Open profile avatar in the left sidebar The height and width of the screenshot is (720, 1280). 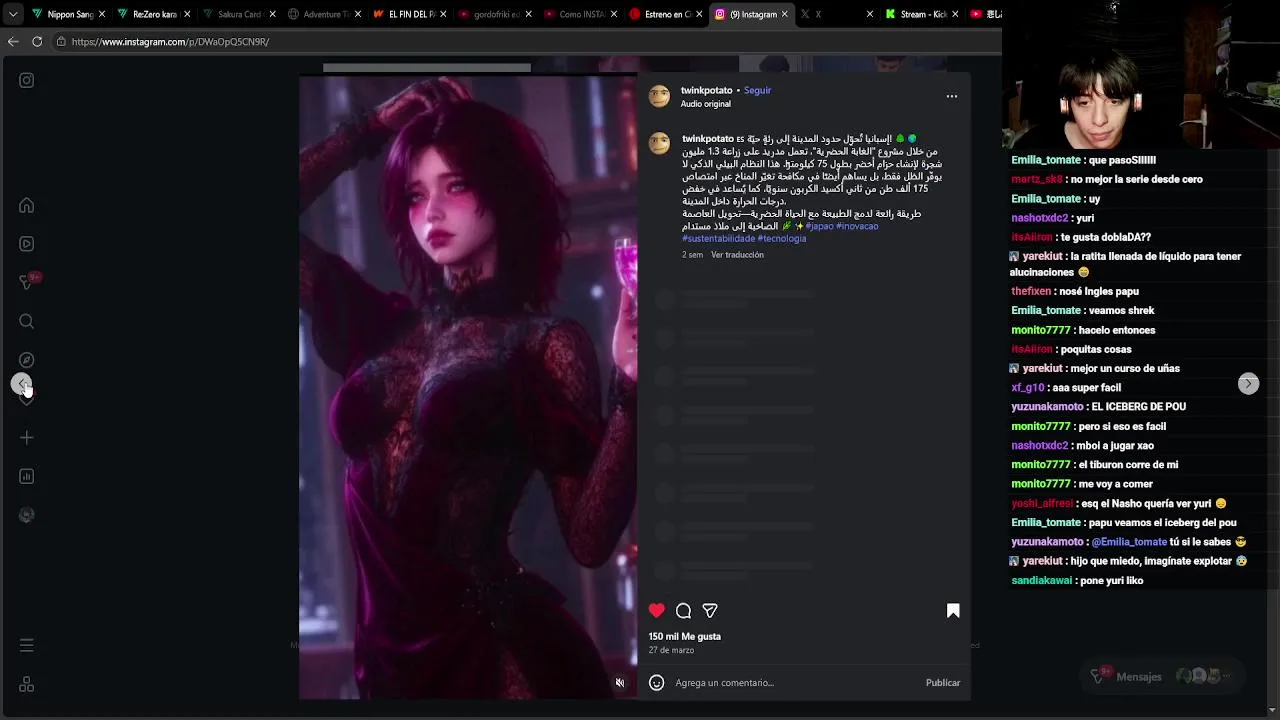(x=27, y=515)
